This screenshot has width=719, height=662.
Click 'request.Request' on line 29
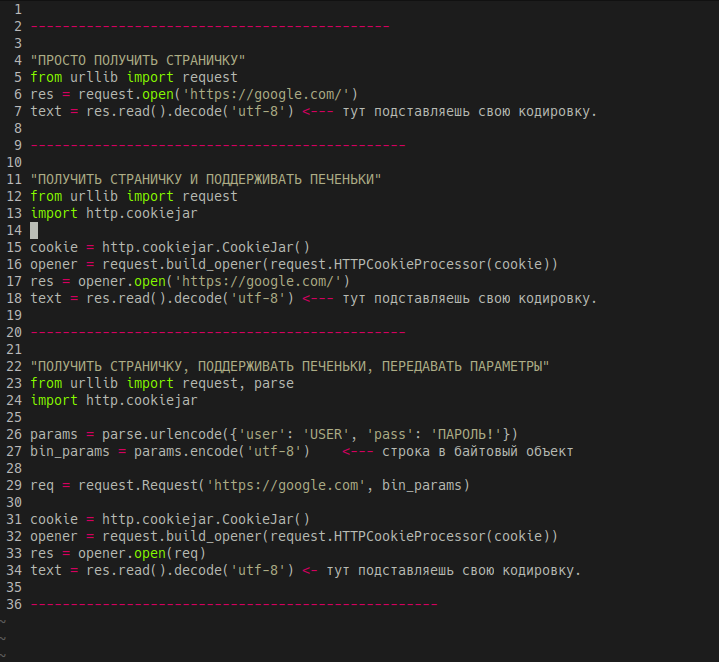(138, 485)
